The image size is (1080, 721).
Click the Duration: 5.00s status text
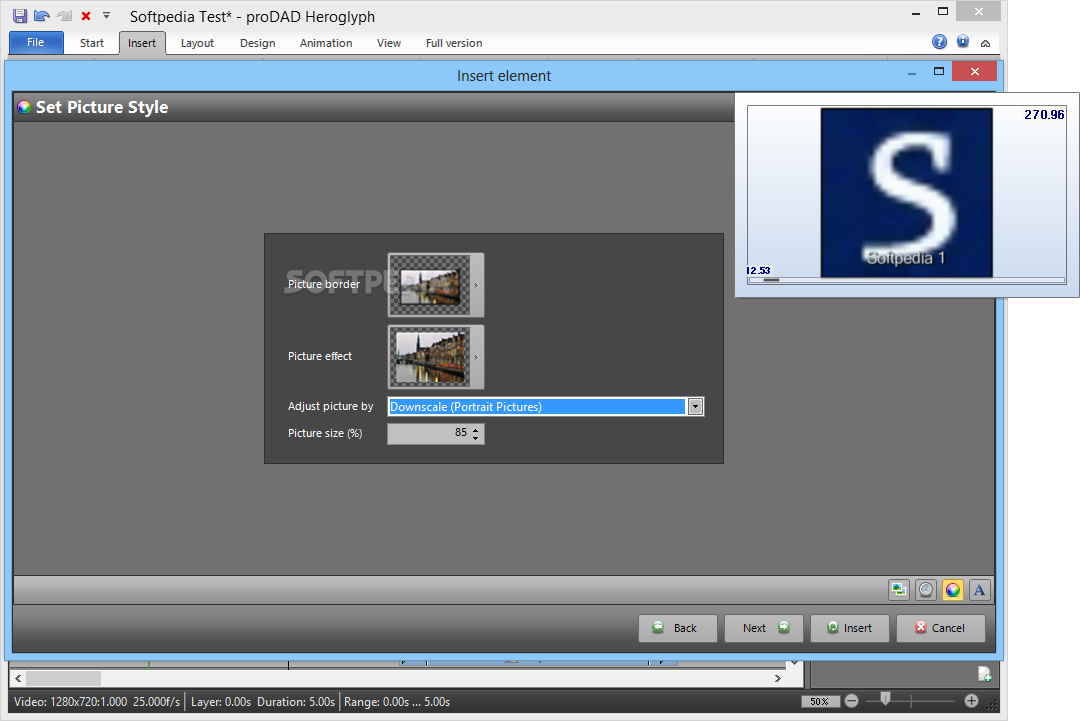[296, 702]
